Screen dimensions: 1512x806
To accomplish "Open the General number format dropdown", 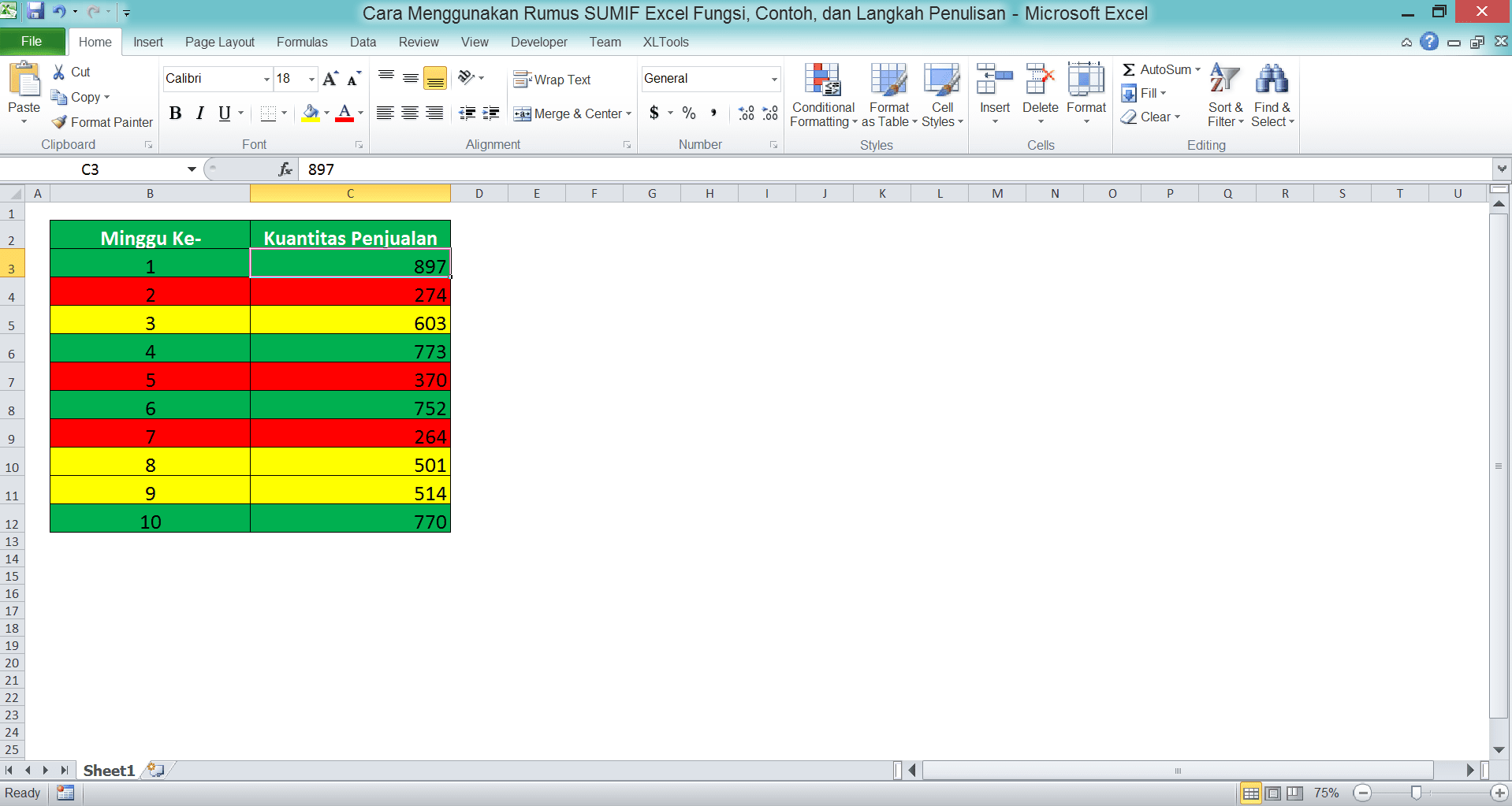I will pos(774,79).
